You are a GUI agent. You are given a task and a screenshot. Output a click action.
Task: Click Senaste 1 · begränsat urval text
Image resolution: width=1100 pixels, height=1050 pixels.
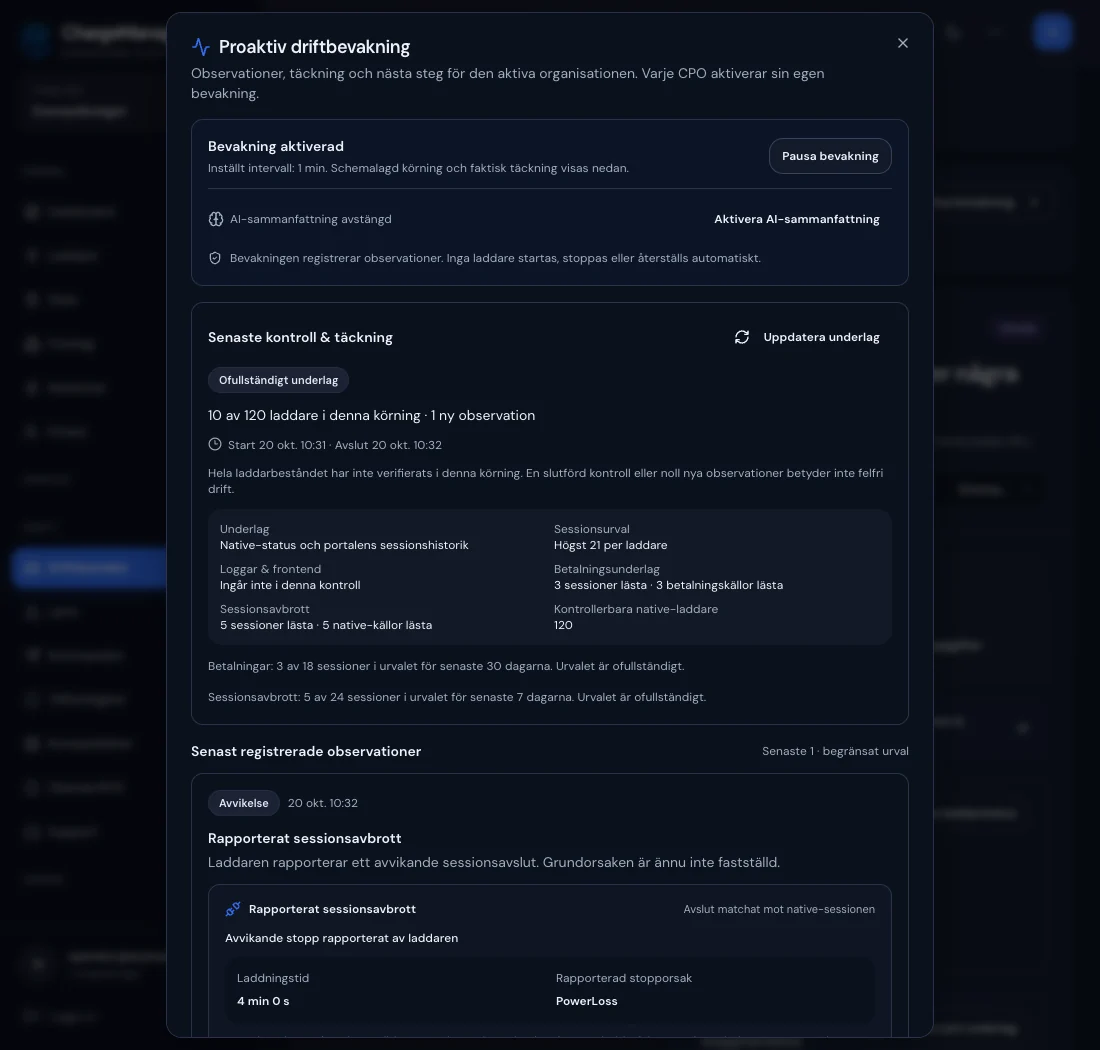pyautogui.click(x=835, y=751)
